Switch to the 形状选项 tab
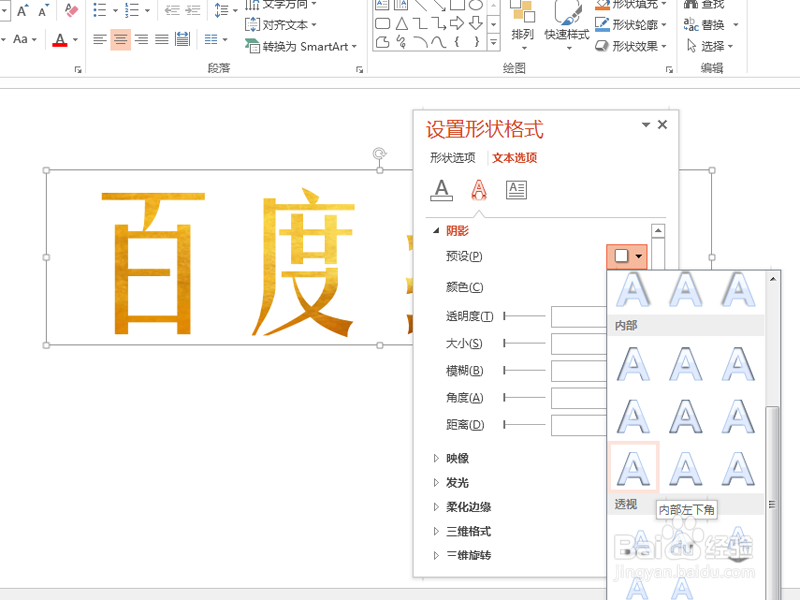Viewport: 800px width, 600px height. point(453,158)
